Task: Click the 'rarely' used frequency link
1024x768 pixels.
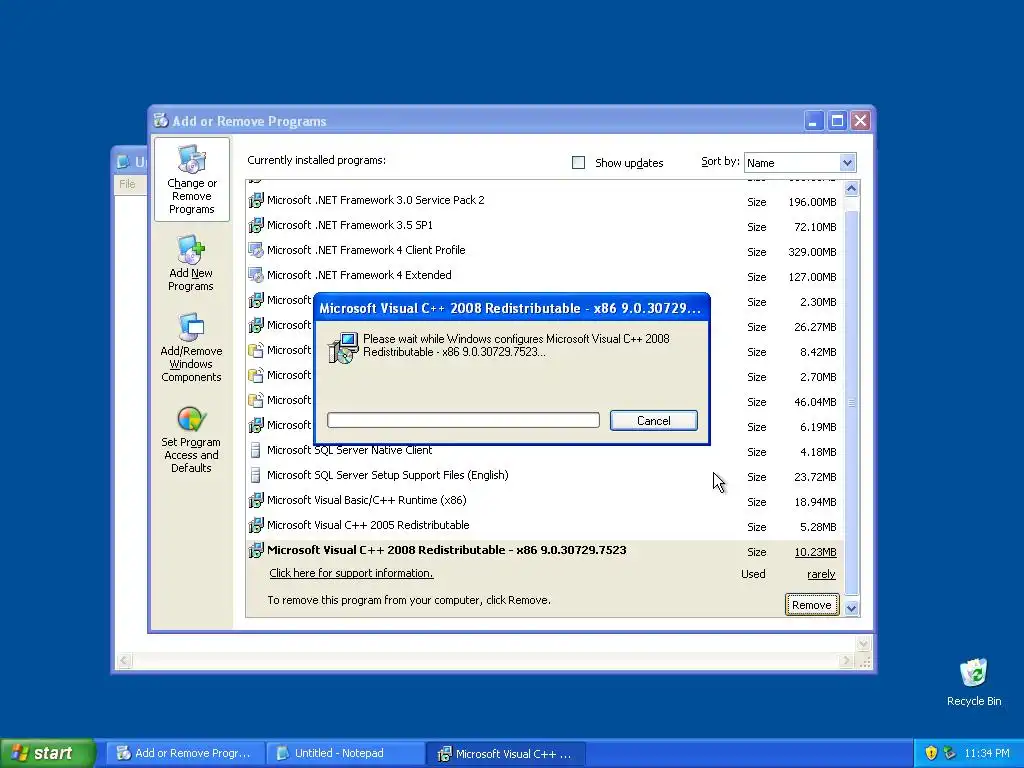Action: tap(821, 574)
